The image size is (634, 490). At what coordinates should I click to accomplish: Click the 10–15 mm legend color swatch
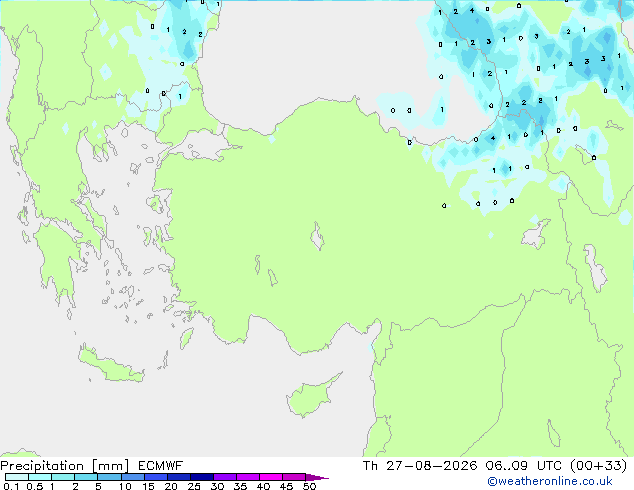point(132,477)
